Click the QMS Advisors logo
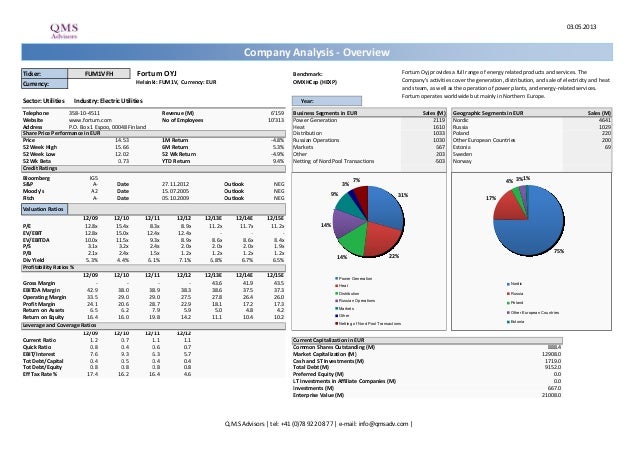Image resolution: width=638 pixels, height=452 pixels. [64, 31]
